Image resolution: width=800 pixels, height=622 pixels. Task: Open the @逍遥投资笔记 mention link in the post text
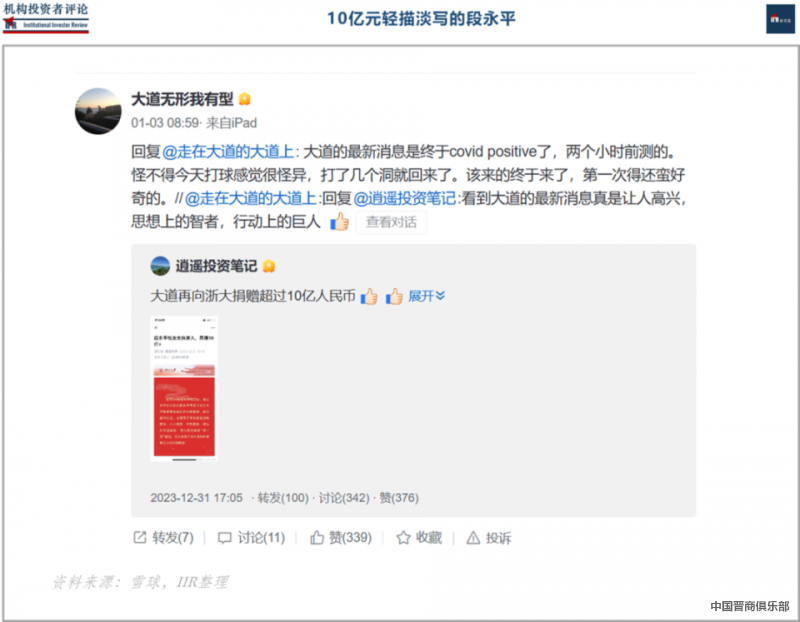click(x=405, y=198)
